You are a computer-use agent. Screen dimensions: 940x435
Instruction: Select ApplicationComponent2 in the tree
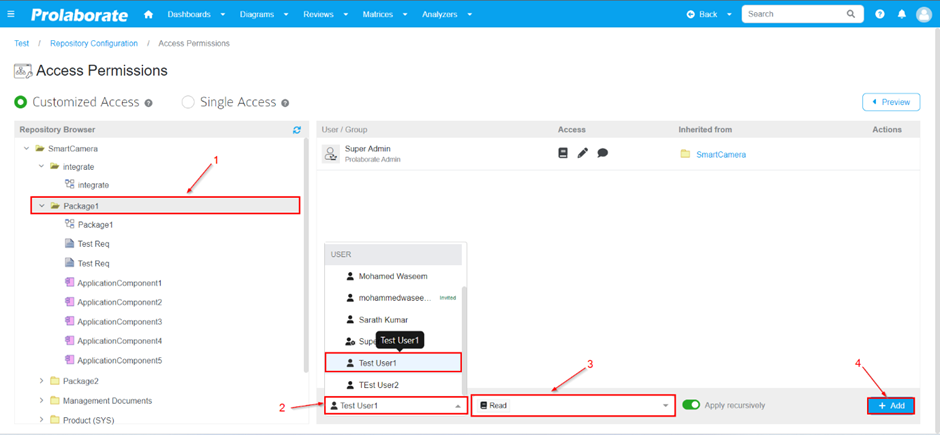(x=120, y=302)
